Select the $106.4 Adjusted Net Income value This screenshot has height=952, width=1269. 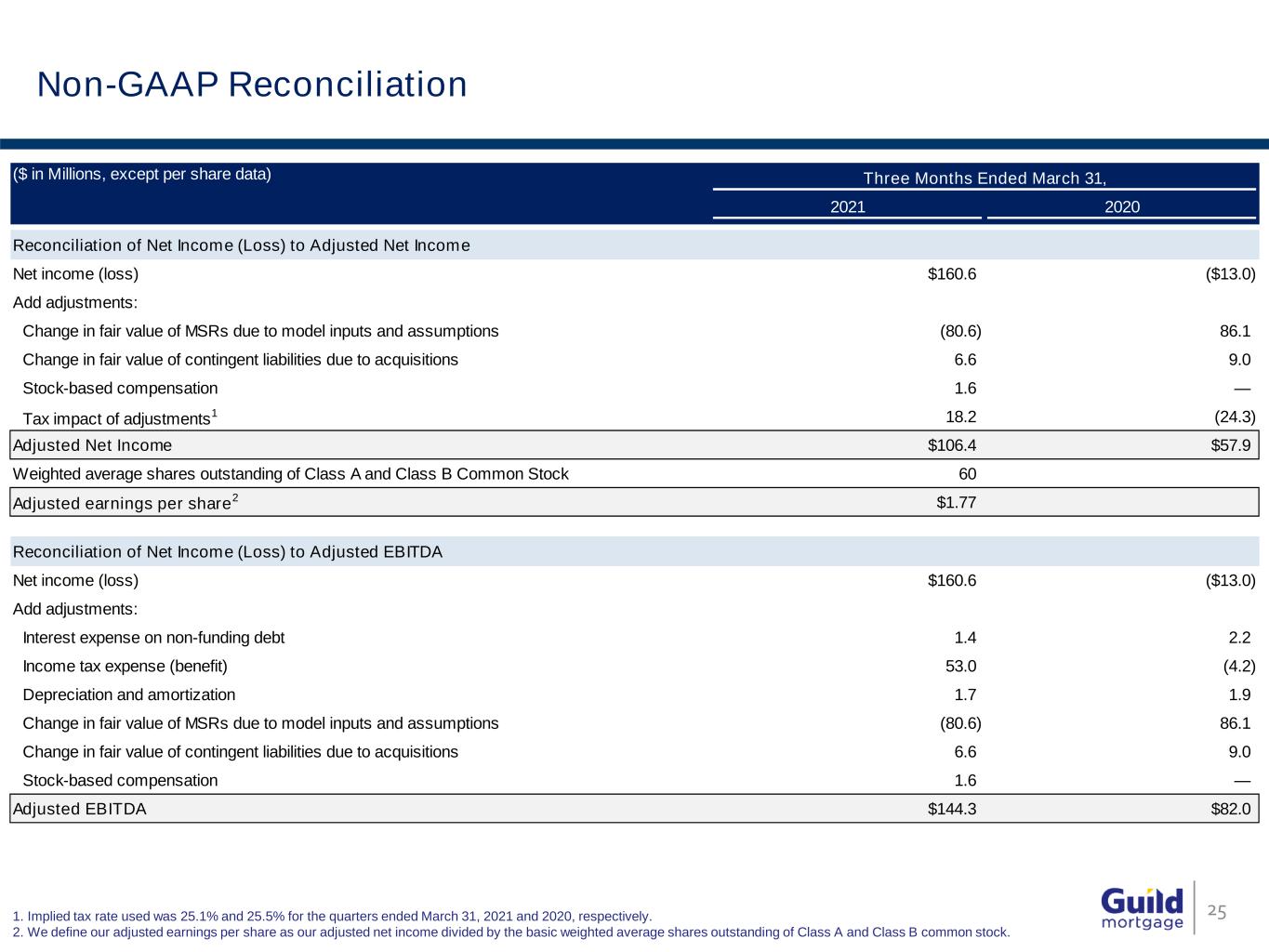(951, 445)
